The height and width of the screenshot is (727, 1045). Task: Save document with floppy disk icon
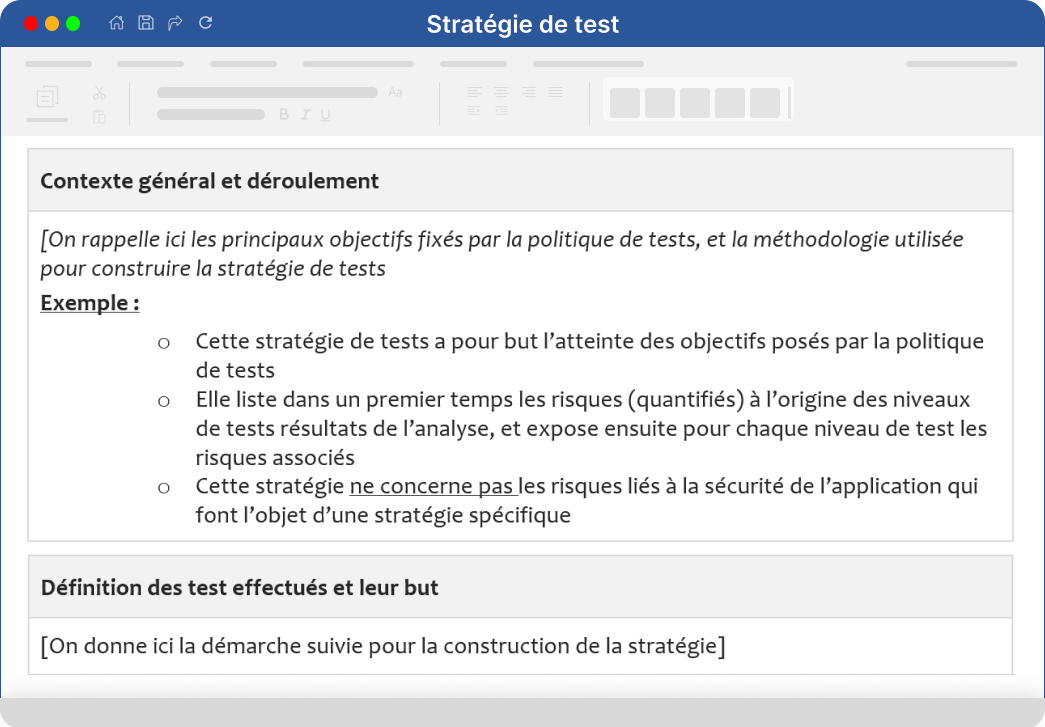(146, 23)
